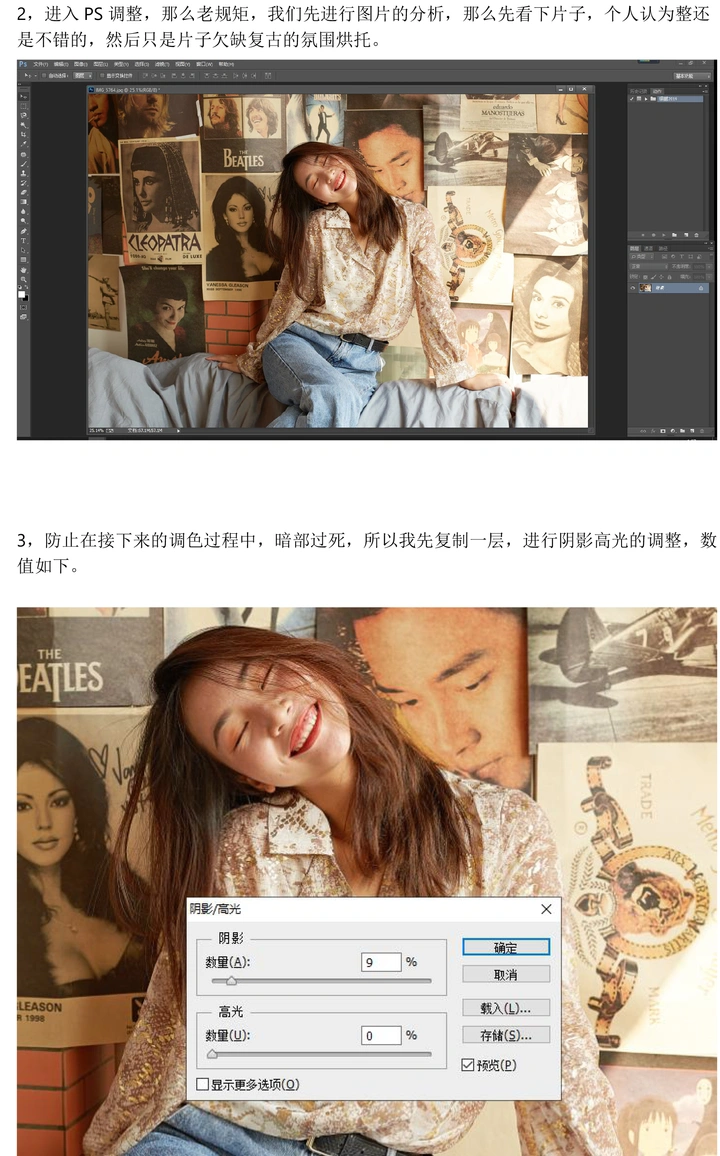The image size is (720, 1156).
Task: Toggle the 显示变换控件 checkbox
Action: click(102, 75)
